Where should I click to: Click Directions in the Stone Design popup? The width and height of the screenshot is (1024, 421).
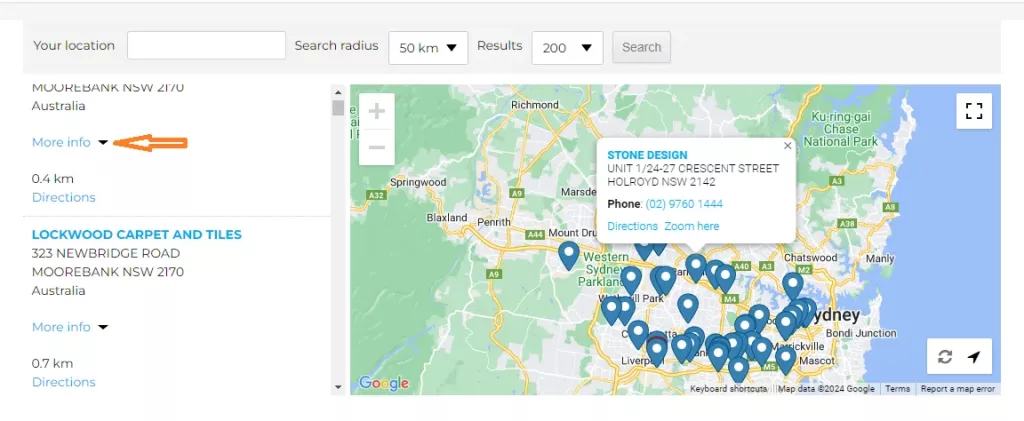tap(632, 226)
